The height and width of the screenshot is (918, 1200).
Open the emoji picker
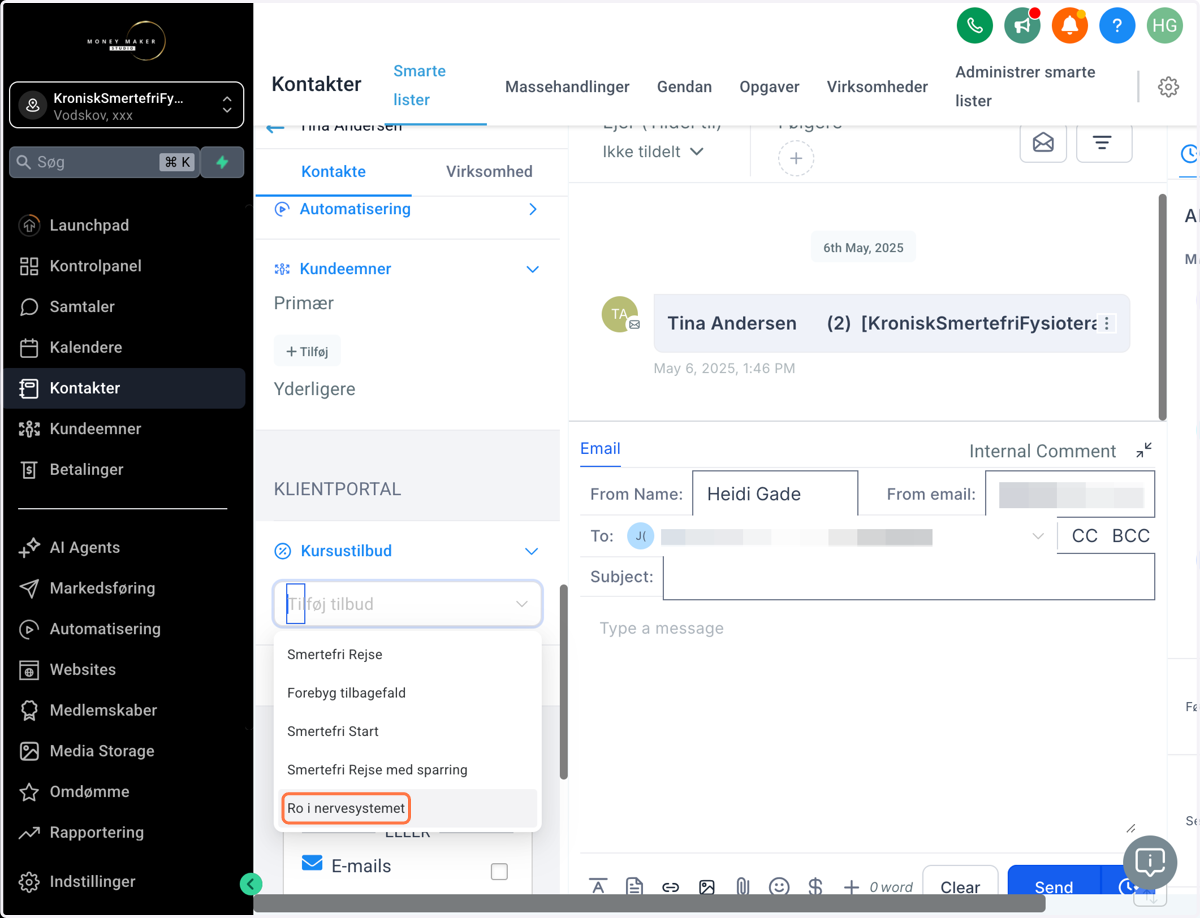(x=779, y=886)
